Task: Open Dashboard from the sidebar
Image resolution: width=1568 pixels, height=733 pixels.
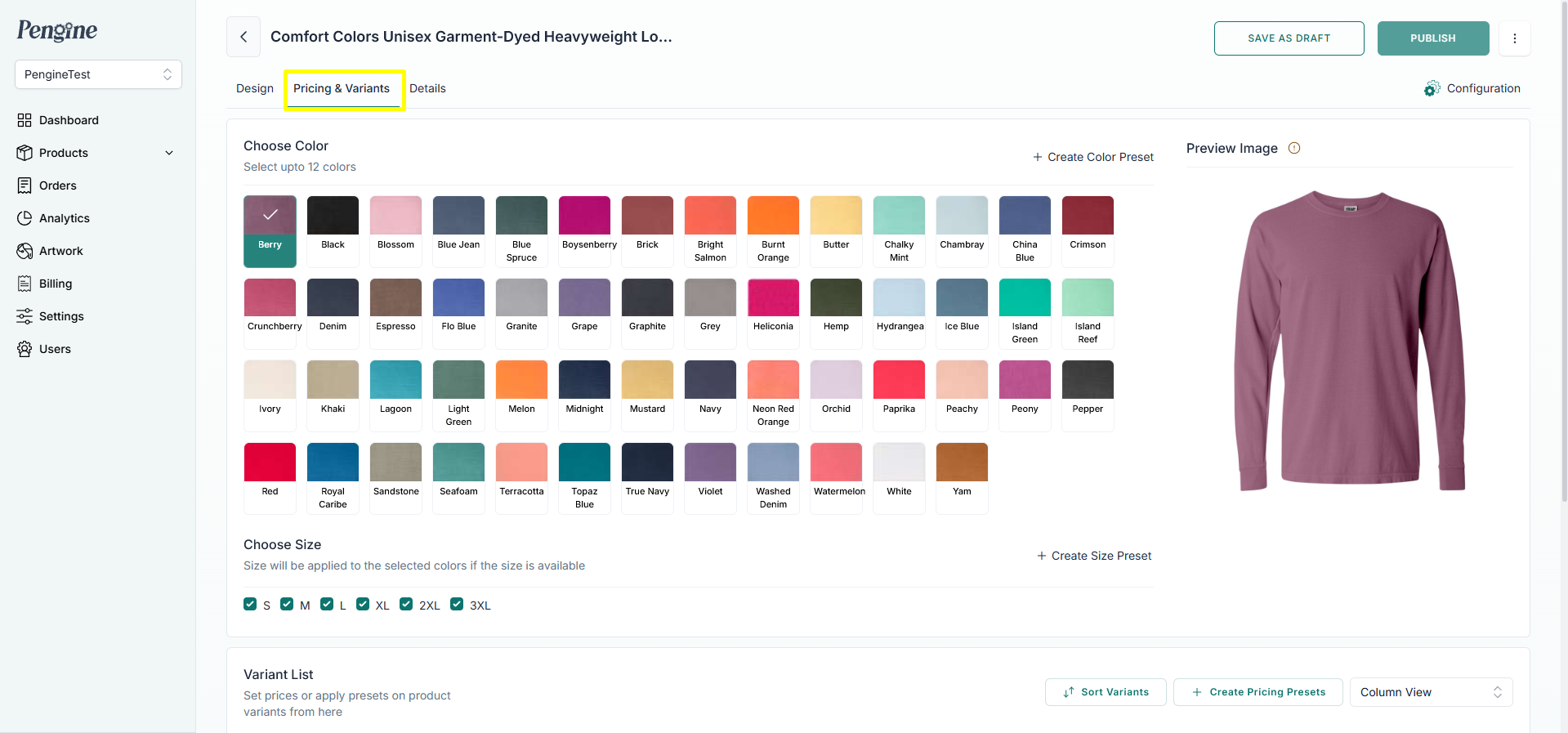Action: pos(69,120)
